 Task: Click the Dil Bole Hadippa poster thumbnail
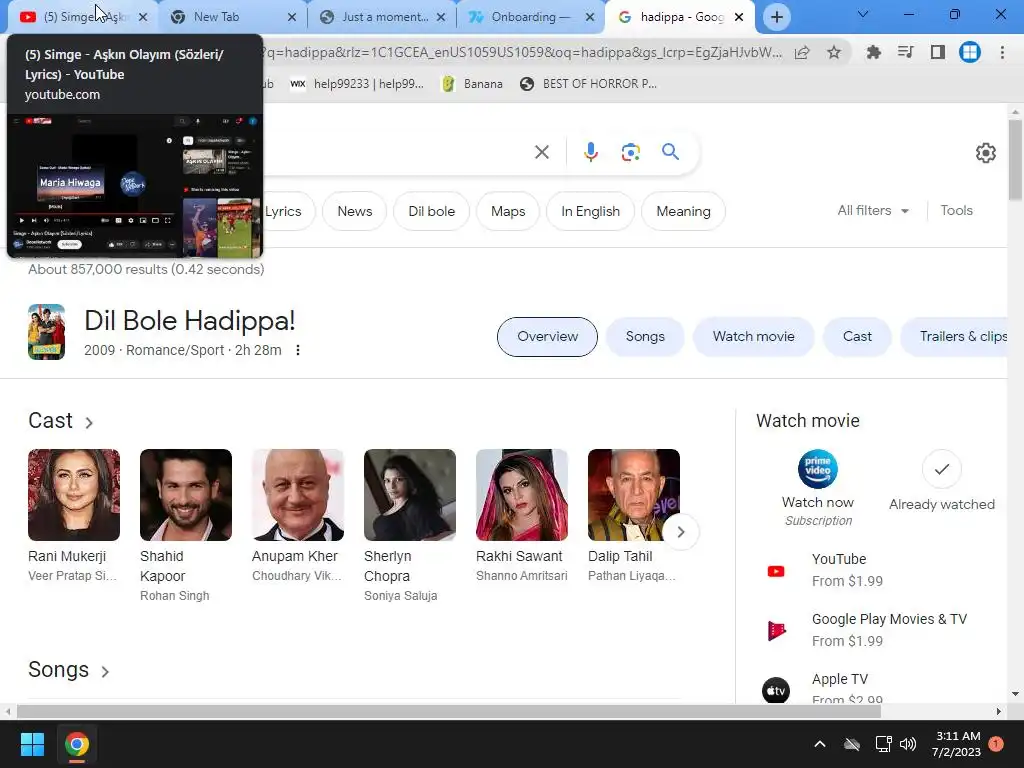coord(46,332)
